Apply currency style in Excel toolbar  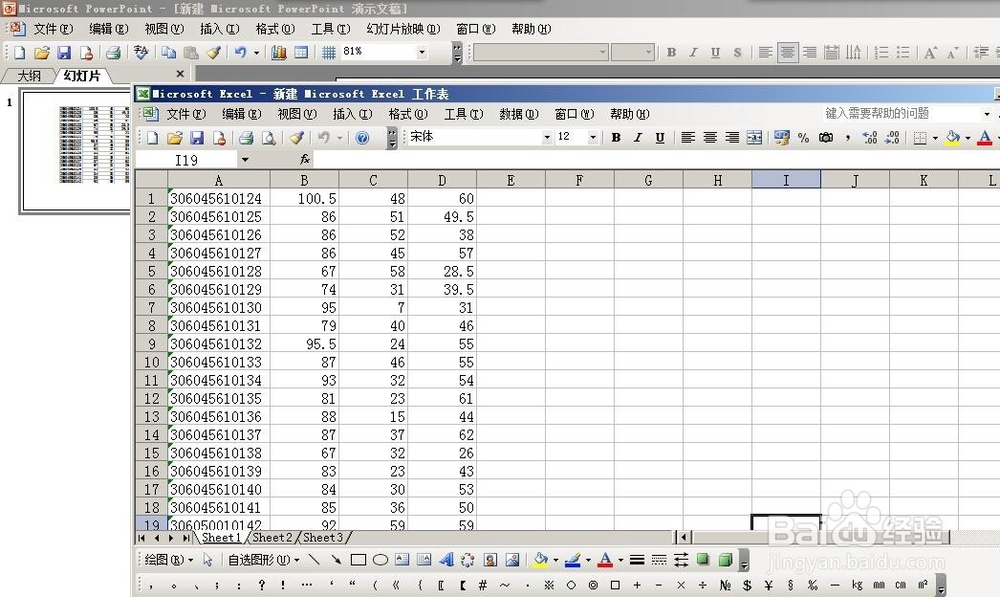(781, 137)
